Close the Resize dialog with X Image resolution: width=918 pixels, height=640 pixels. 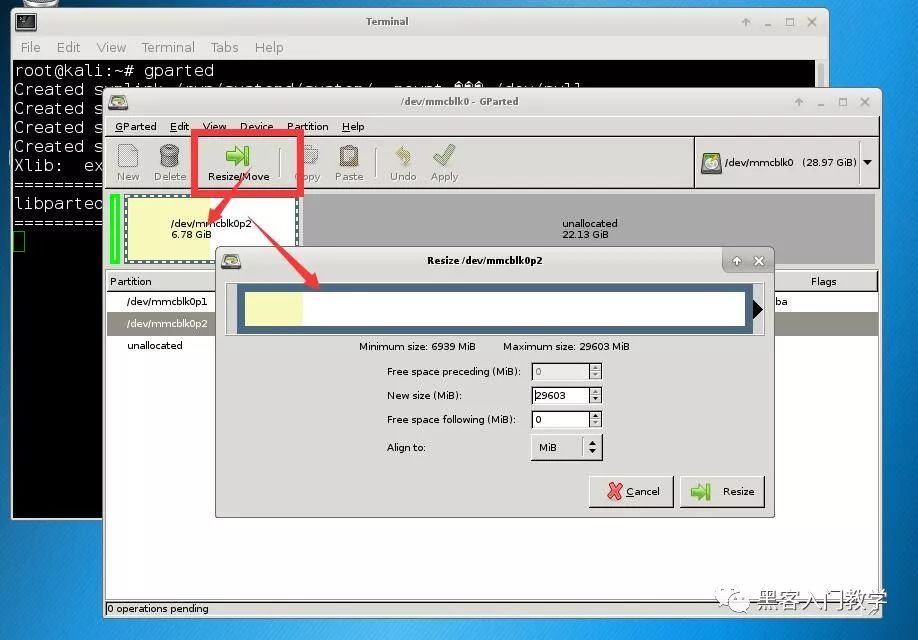pyautogui.click(x=759, y=261)
